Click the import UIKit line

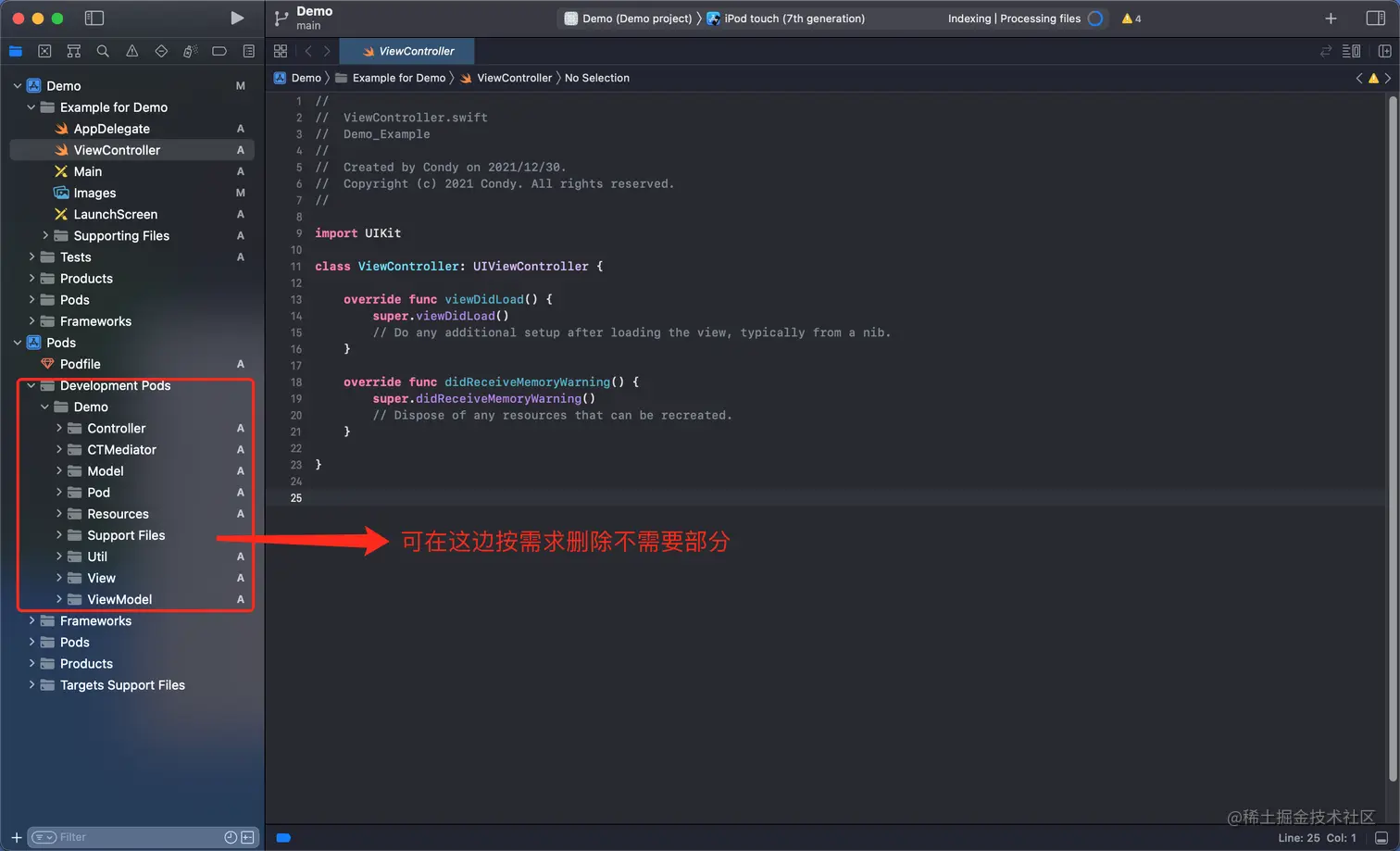(357, 233)
